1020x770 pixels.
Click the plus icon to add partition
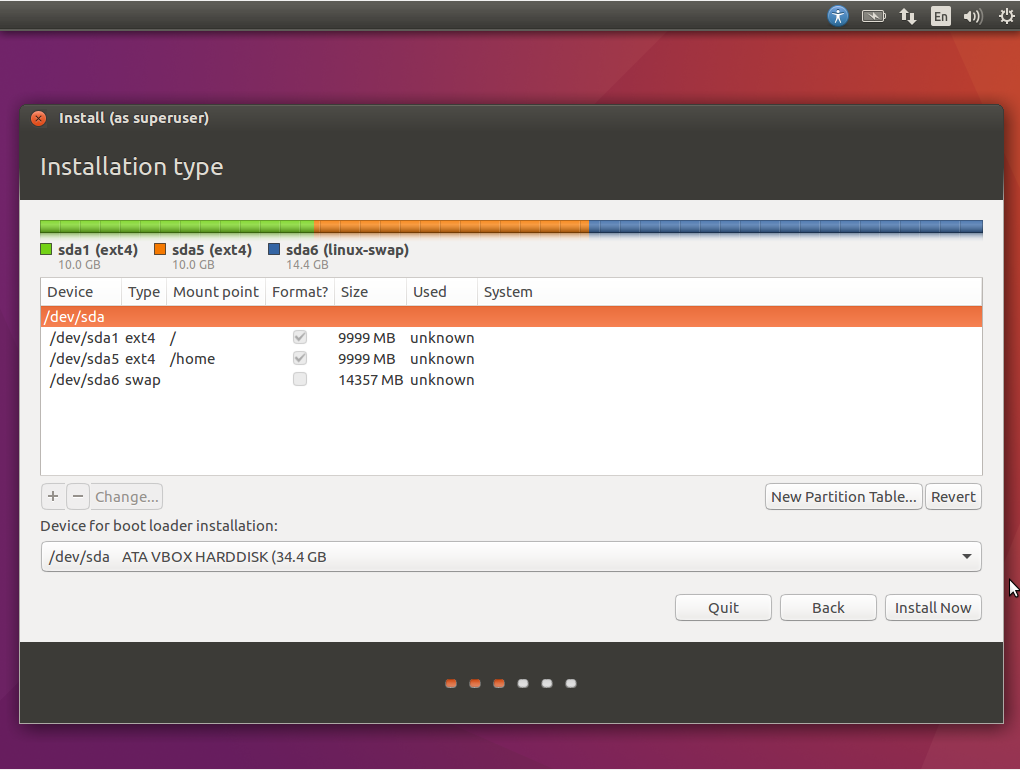tap(53, 496)
